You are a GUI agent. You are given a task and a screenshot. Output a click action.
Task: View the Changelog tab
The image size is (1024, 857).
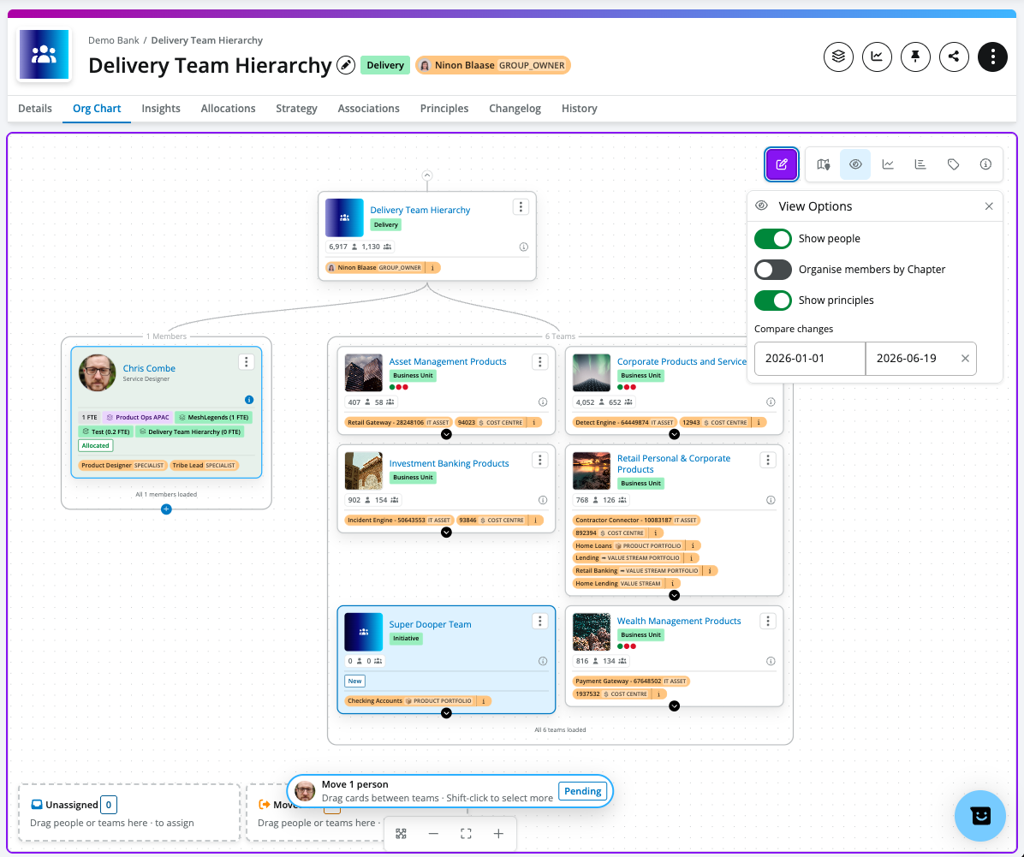click(515, 108)
